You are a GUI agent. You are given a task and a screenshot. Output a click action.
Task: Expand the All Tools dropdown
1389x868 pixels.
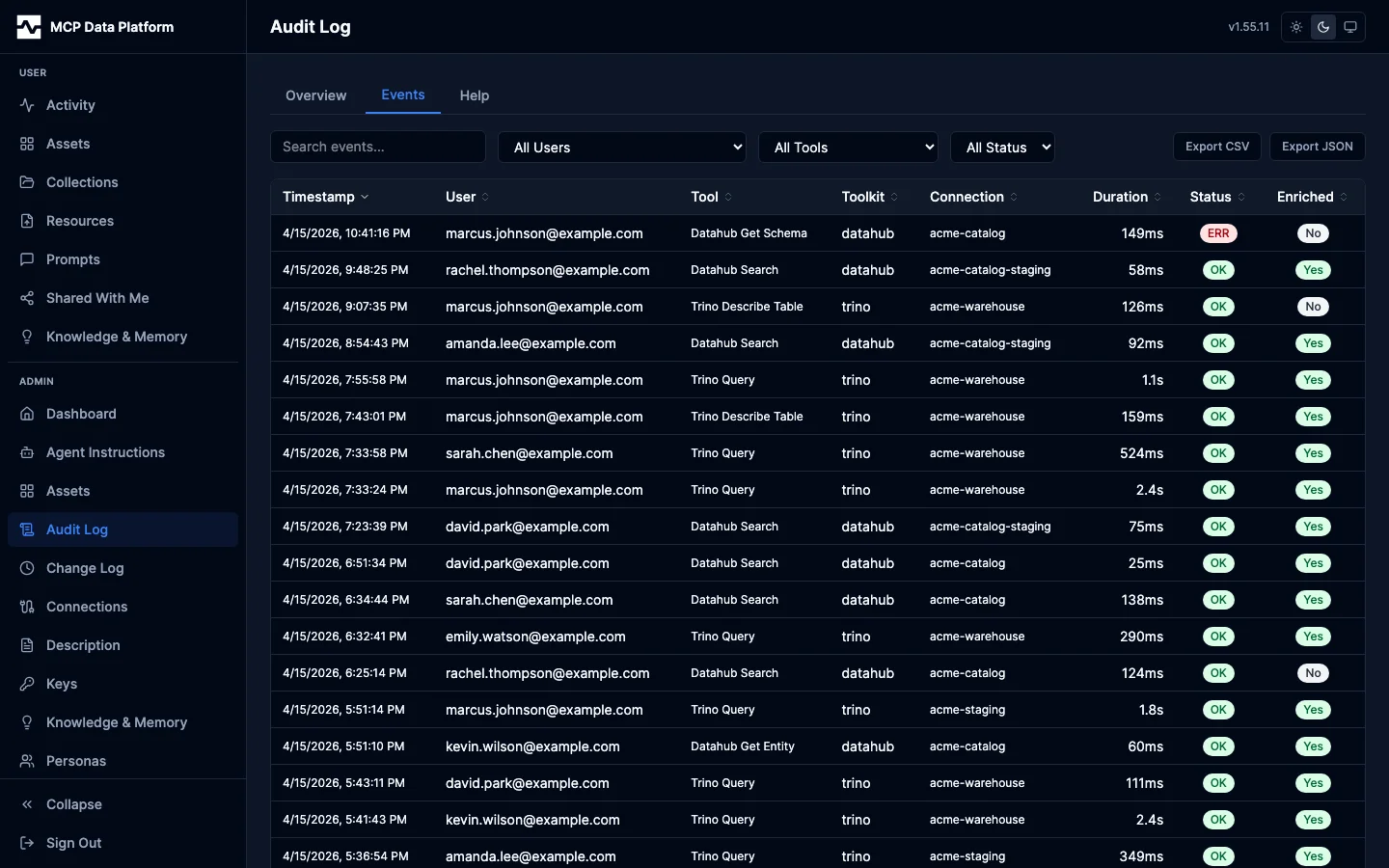point(849,147)
